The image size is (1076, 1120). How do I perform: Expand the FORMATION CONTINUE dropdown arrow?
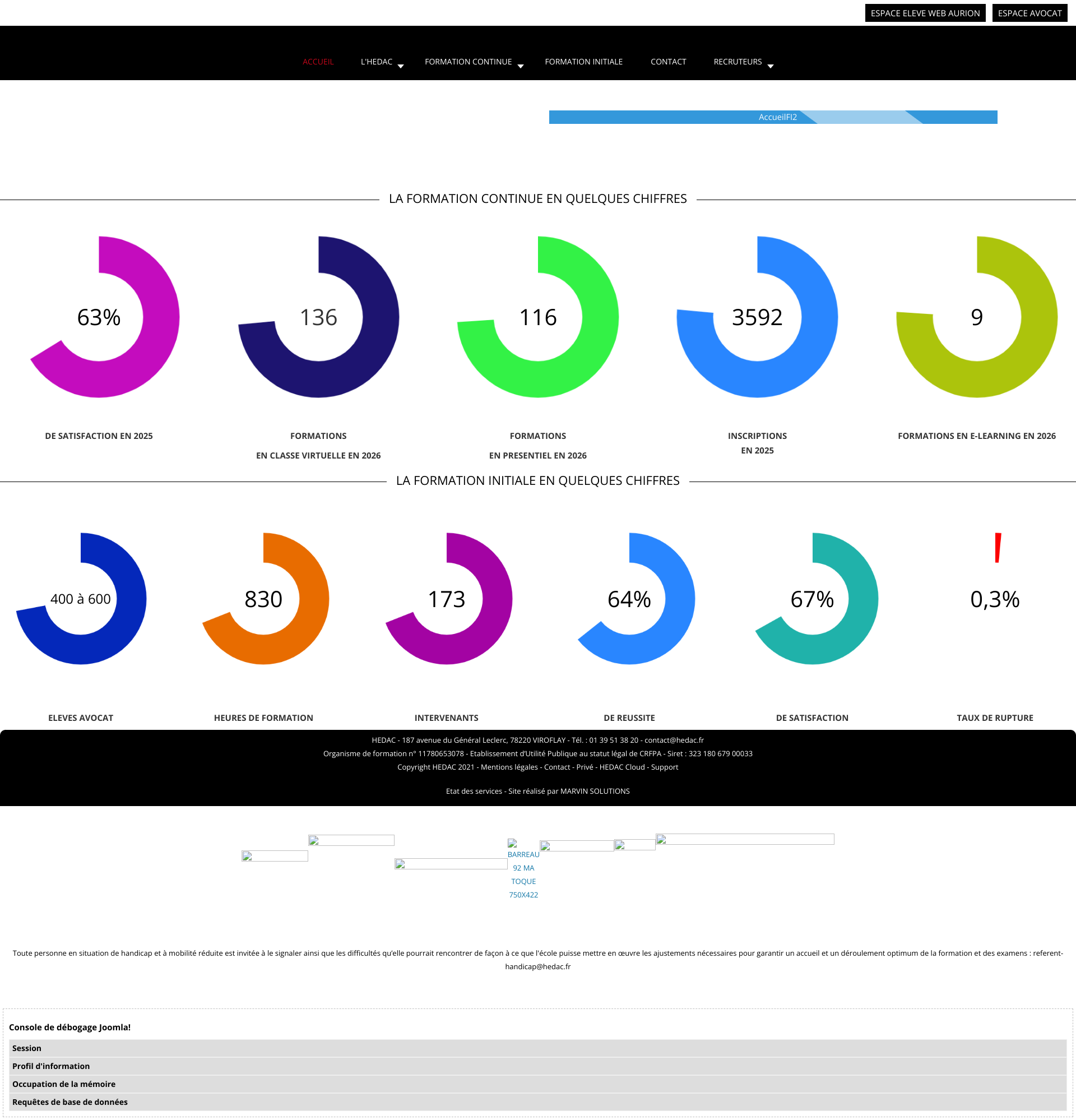(520, 66)
